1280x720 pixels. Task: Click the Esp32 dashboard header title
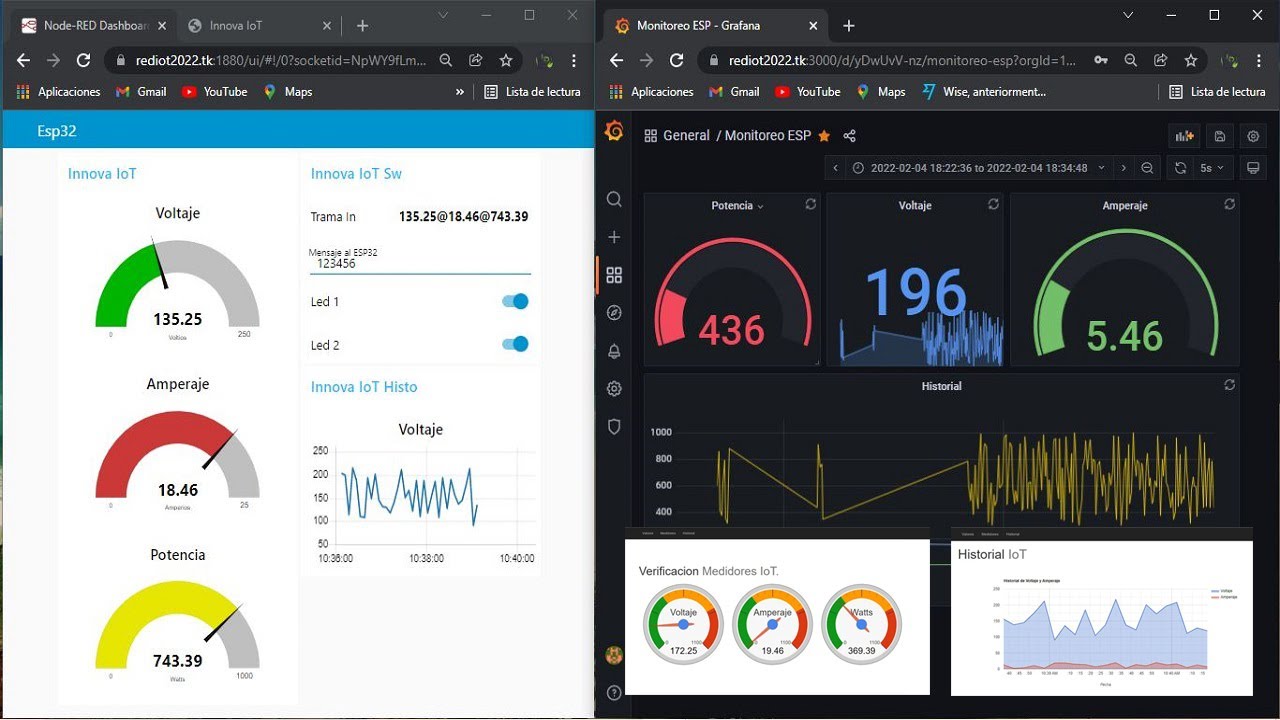click(x=57, y=131)
